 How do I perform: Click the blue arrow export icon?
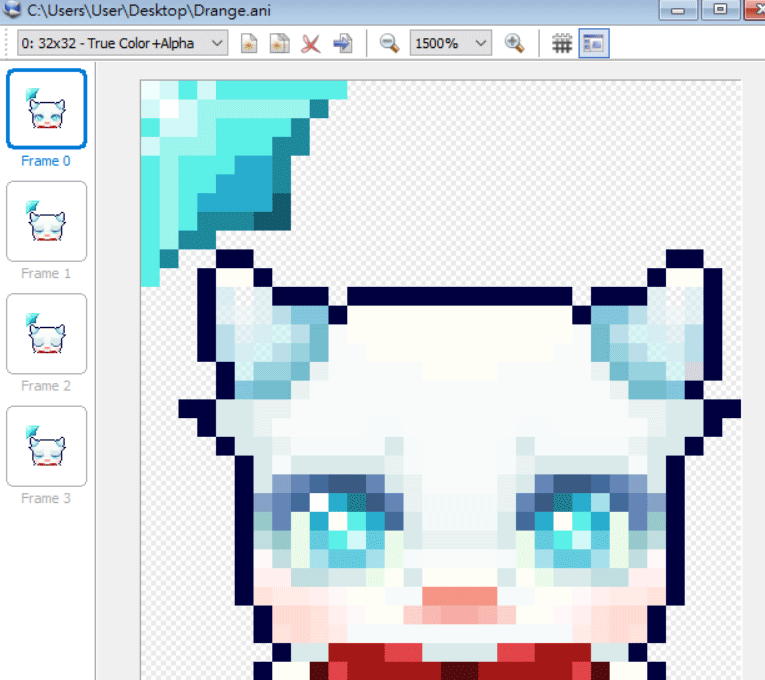(342, 43)
